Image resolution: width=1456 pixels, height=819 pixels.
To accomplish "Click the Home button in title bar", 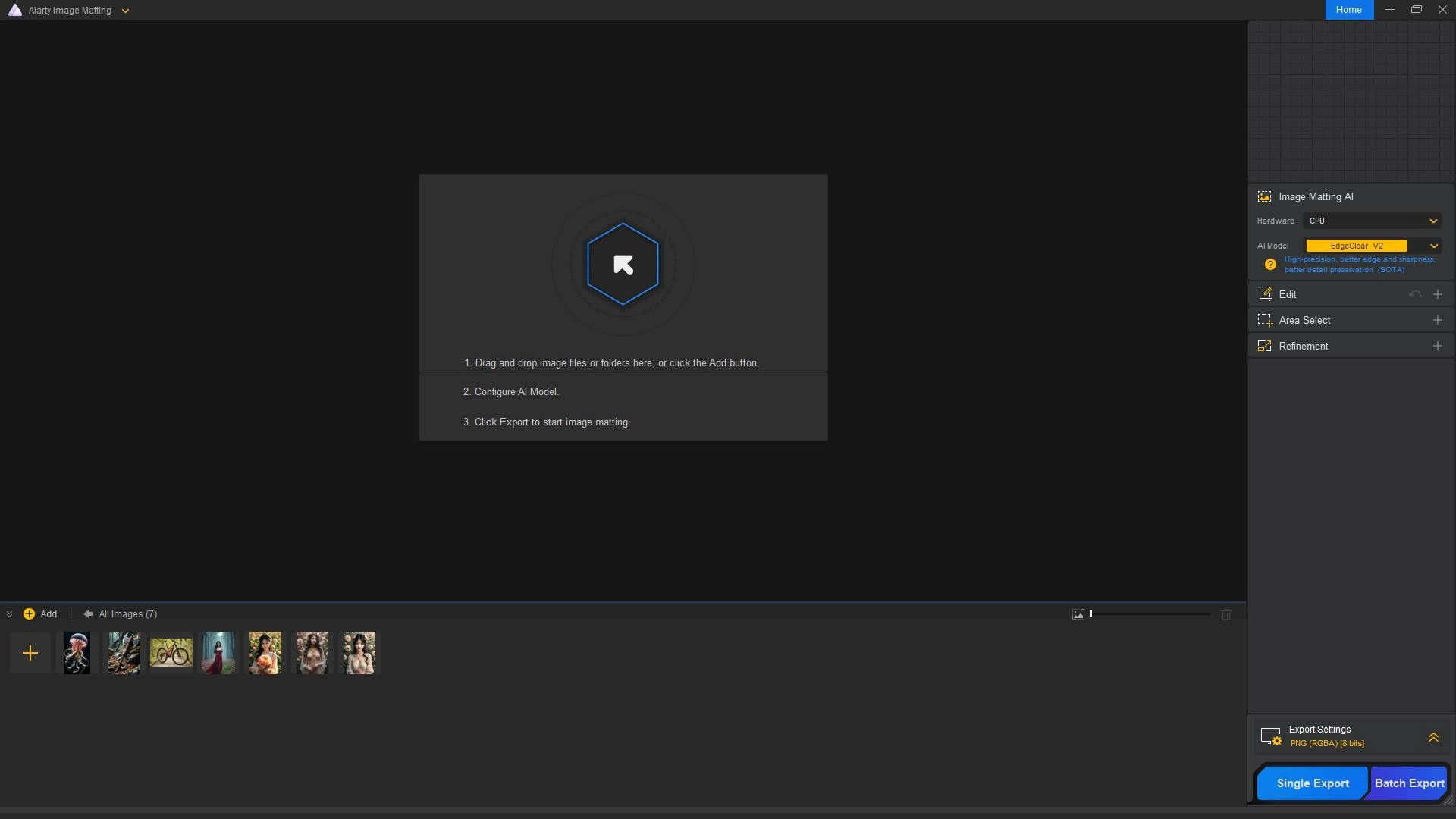I will [1348, 10].
